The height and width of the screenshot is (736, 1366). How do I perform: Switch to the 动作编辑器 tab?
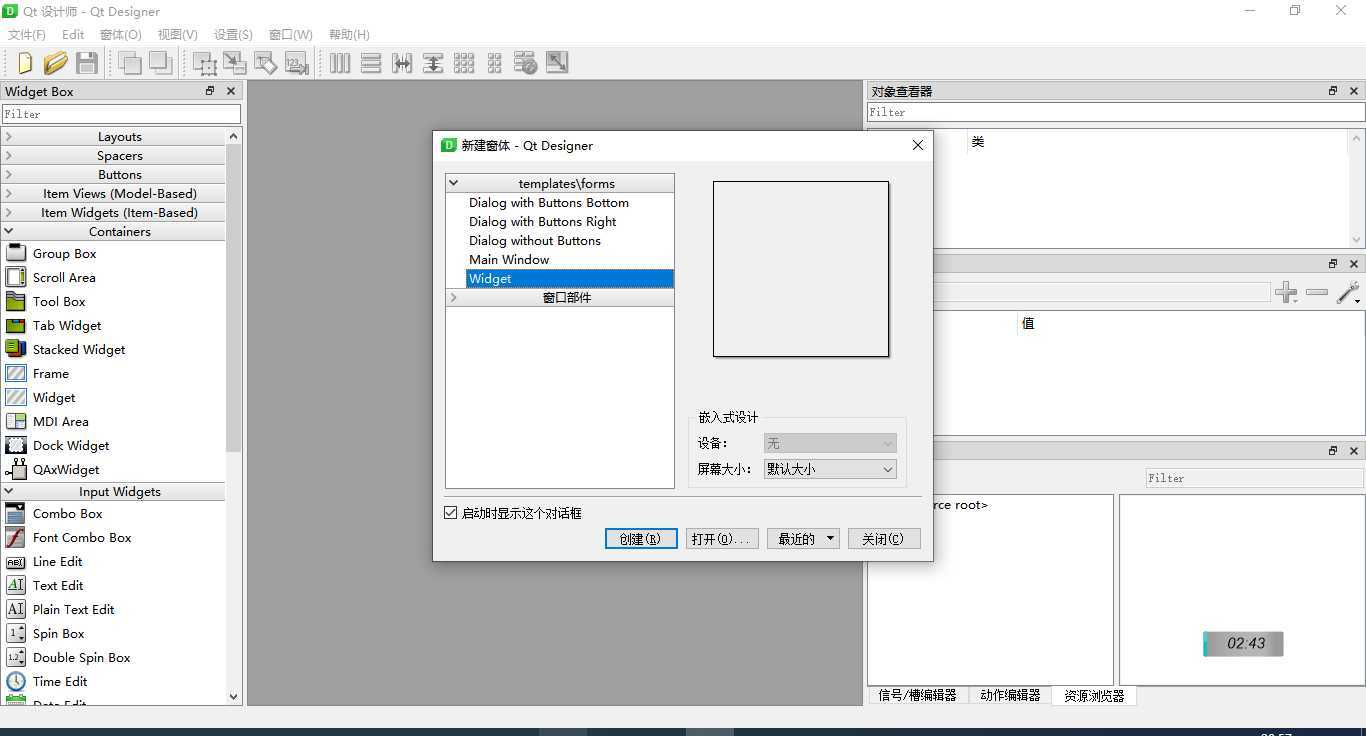(1010, 695)
